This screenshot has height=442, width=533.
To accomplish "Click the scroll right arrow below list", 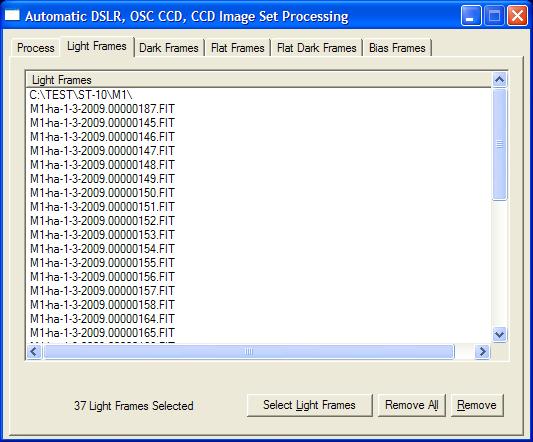I will 482,351.
